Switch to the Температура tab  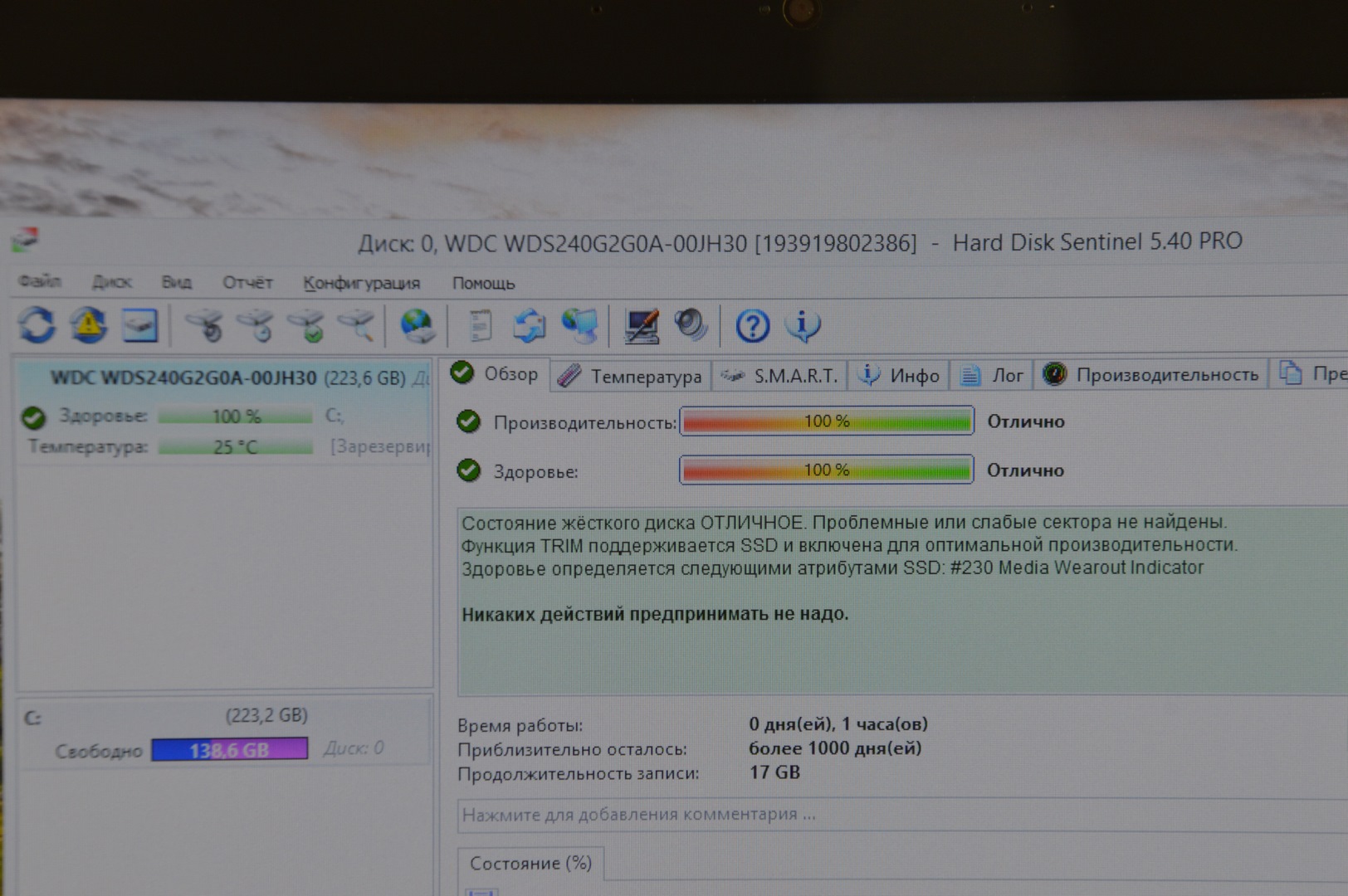coord(631,377)
